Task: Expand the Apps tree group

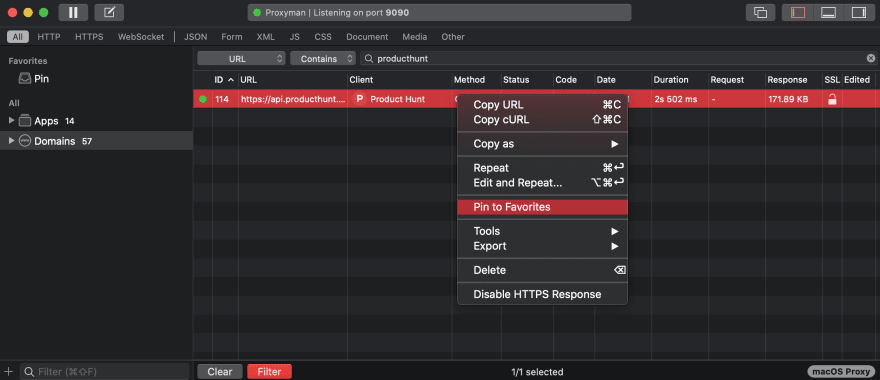Action: (12, 121)
